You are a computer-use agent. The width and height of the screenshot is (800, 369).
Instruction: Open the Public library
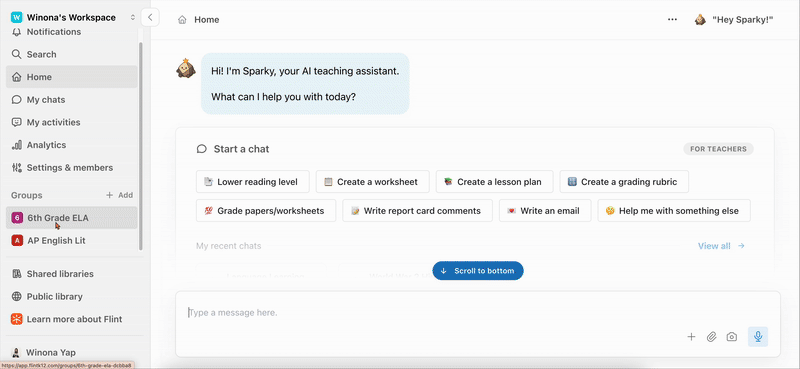click(71, 297)
